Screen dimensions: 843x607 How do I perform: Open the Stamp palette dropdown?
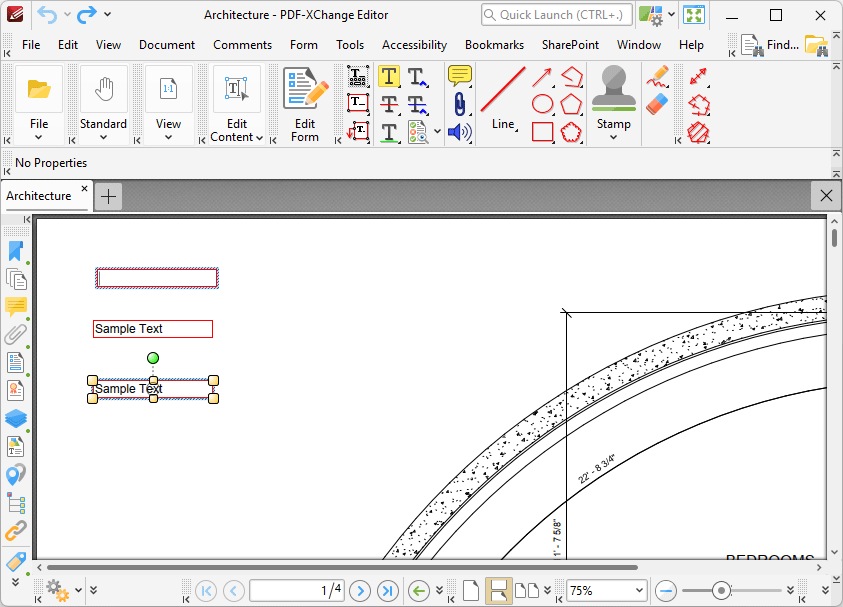613,138
